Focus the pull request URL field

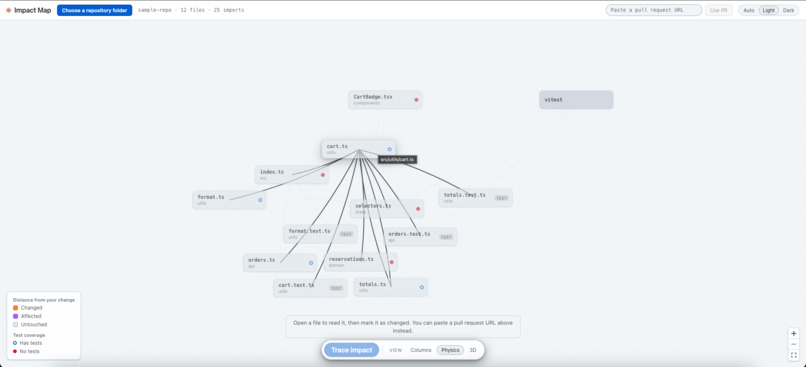click(654, 10)
